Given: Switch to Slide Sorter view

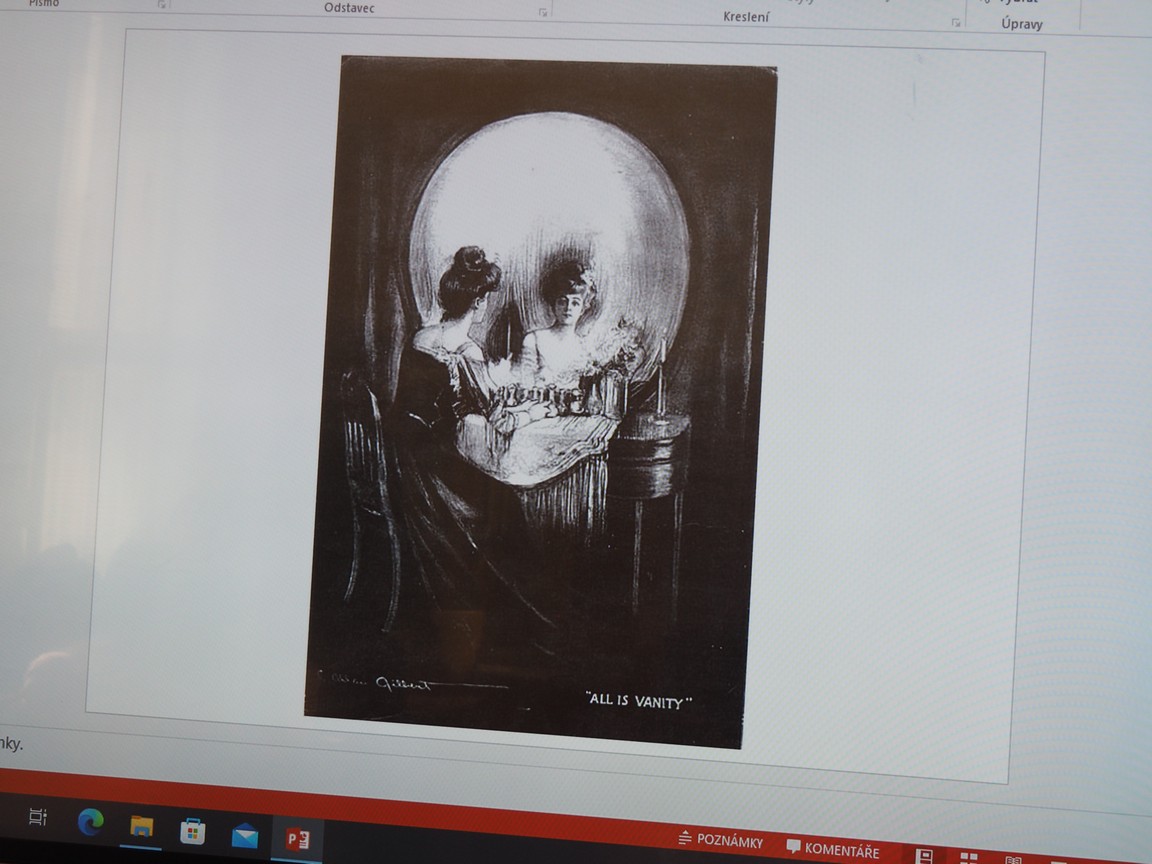Looking at the screenshot, I should click(969, 859).
